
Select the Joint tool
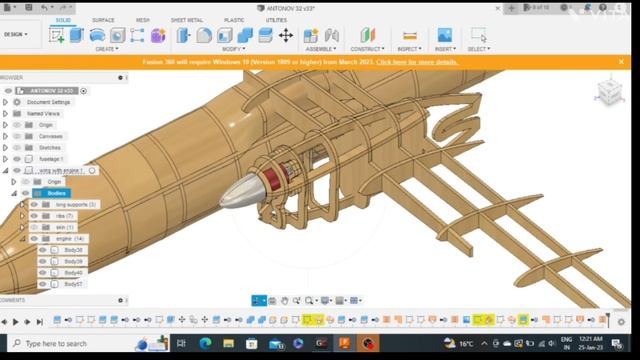tap(332, 36)
